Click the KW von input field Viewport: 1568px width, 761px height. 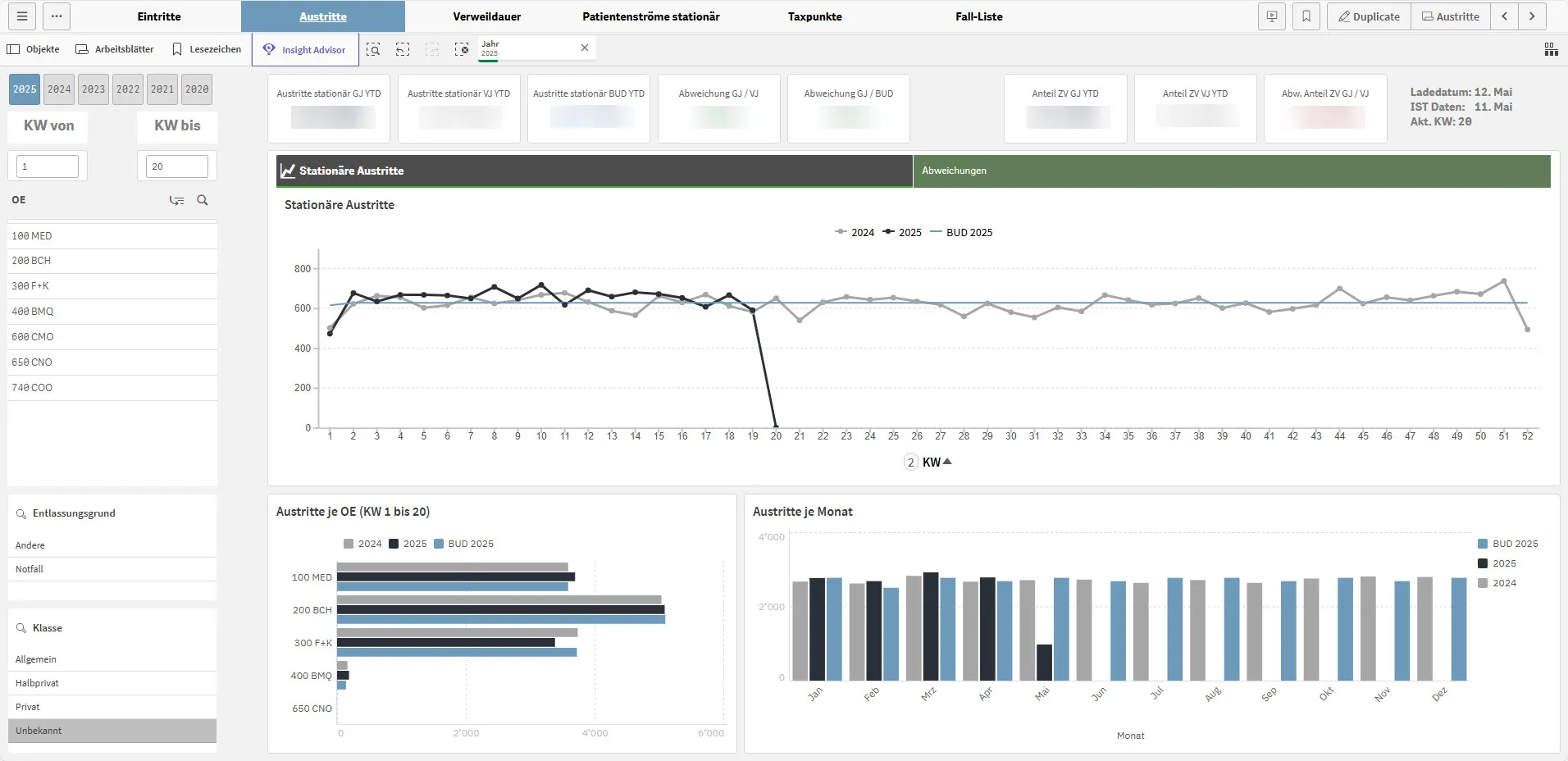[x=48, y=166]
